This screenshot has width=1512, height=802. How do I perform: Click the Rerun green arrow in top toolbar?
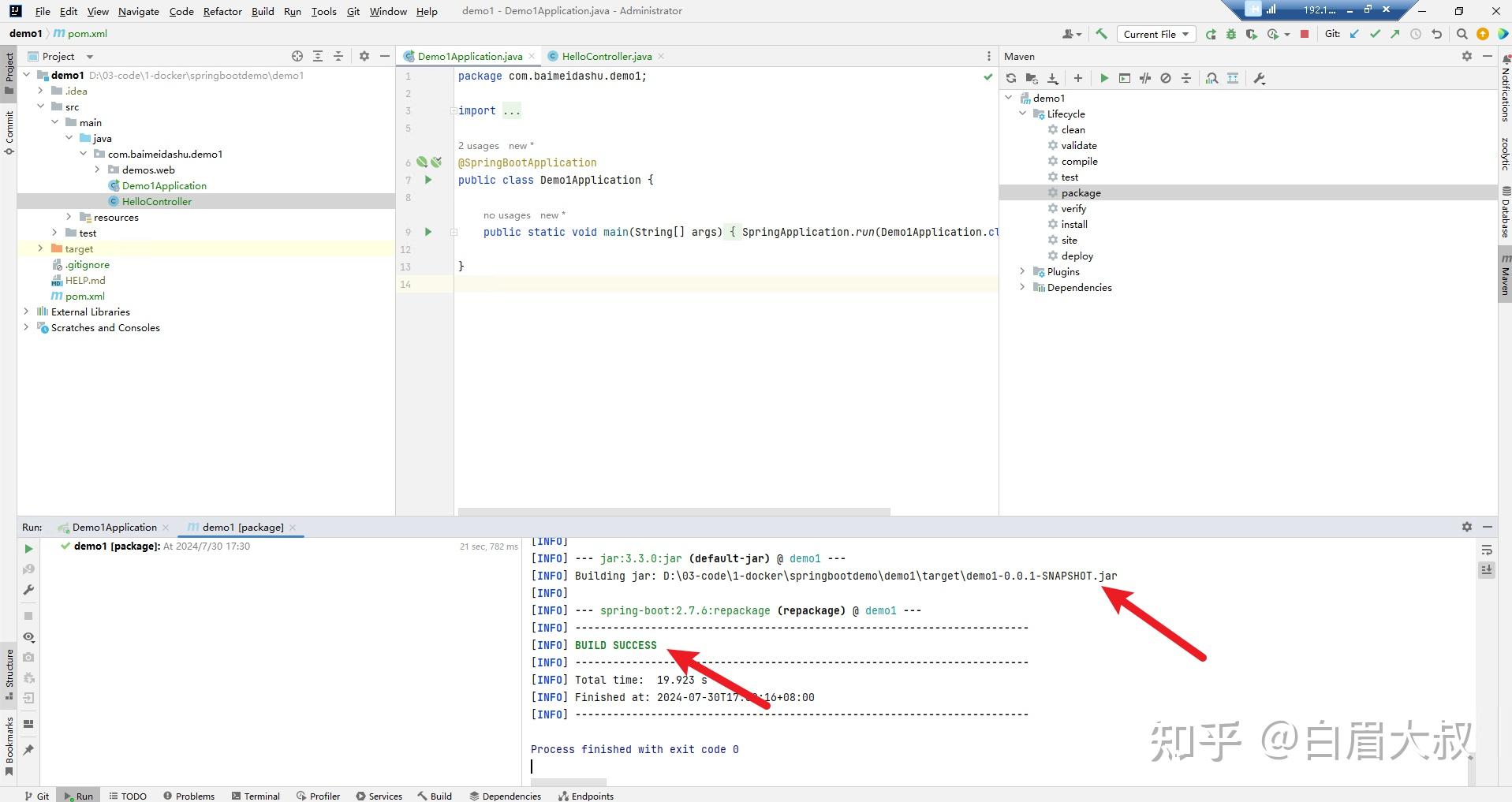pyautogui.click(x=1211, y=34)
